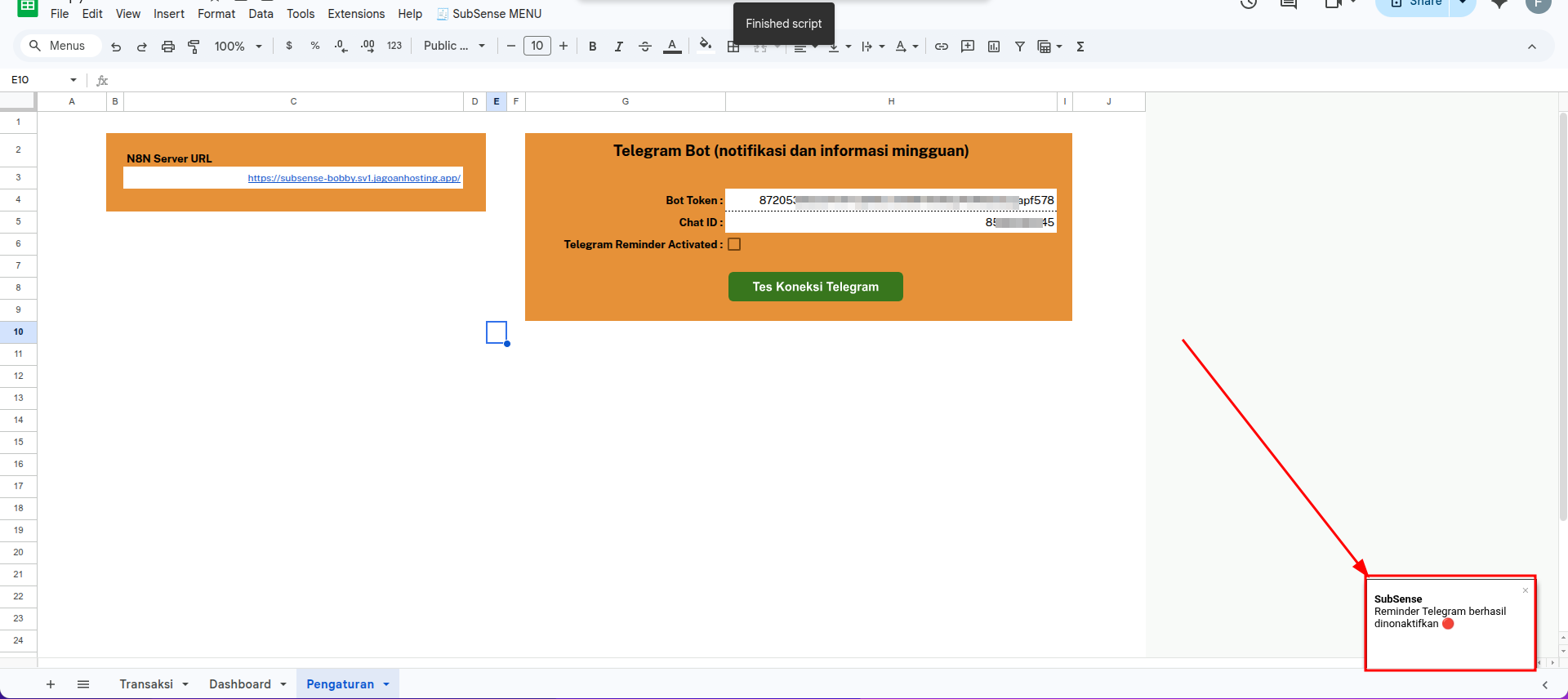The height and width of the screenshot is (699, 1568).
Task: Enable Telegram Reminder Activated checkbox
Action: [734, 244]
